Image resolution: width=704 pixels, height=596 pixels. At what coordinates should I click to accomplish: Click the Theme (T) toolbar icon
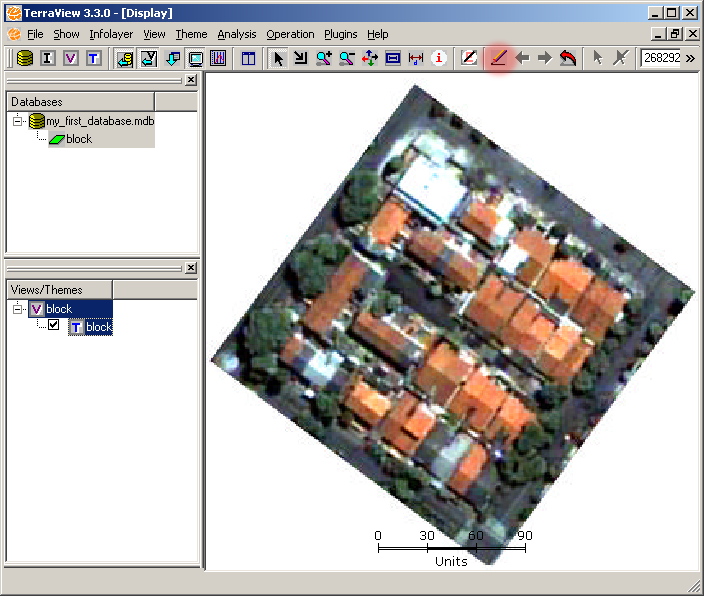(x=93, y=58)
